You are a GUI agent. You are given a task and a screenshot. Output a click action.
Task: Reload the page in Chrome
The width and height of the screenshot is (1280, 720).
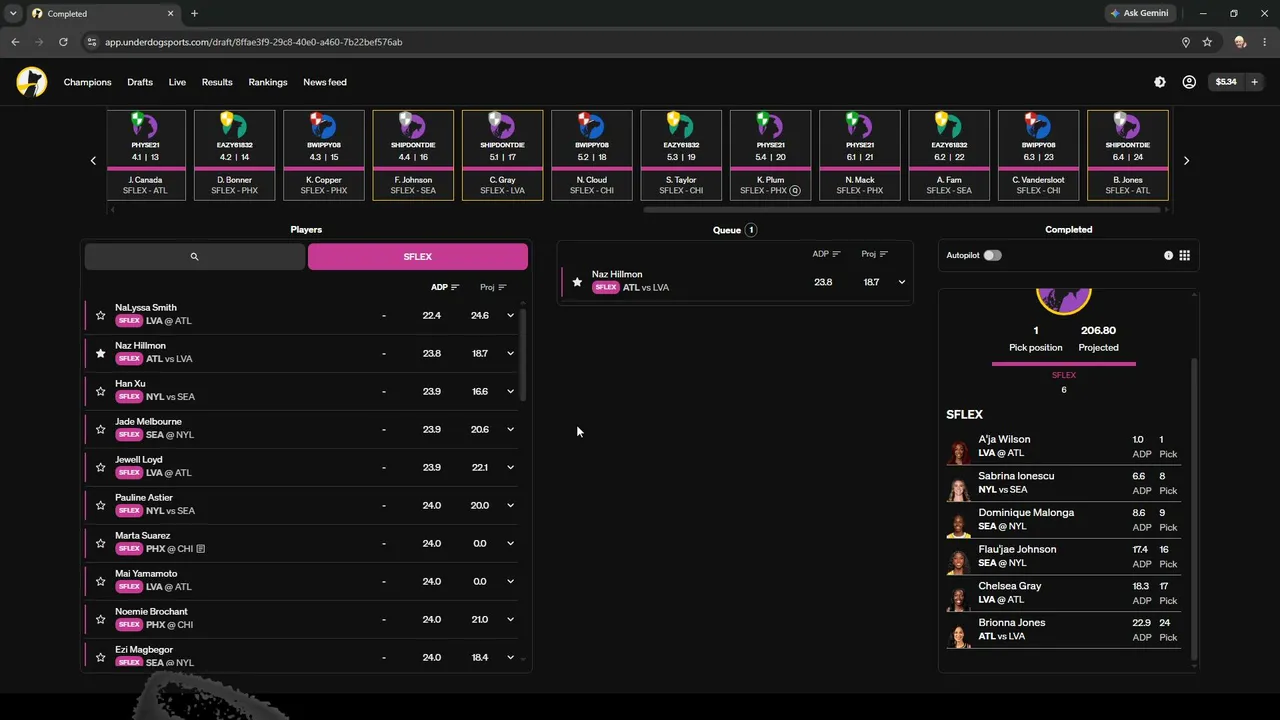point(63,42)
